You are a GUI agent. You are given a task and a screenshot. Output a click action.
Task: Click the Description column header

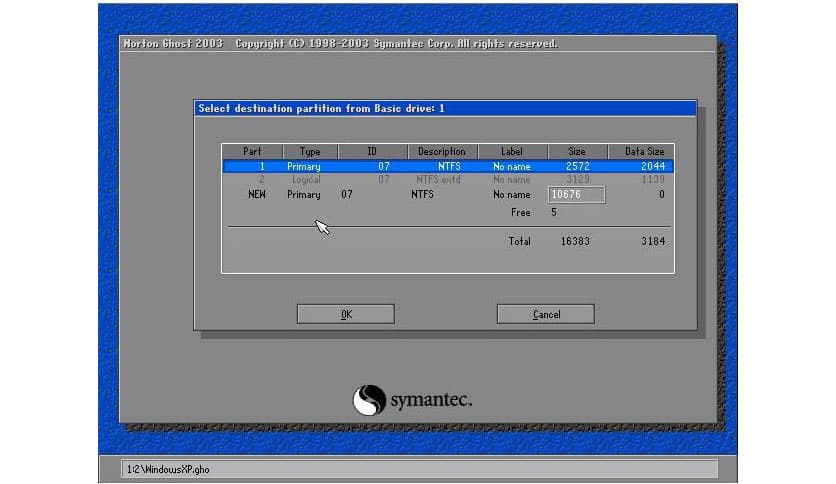pyautogui.click(x=441, y=151)
